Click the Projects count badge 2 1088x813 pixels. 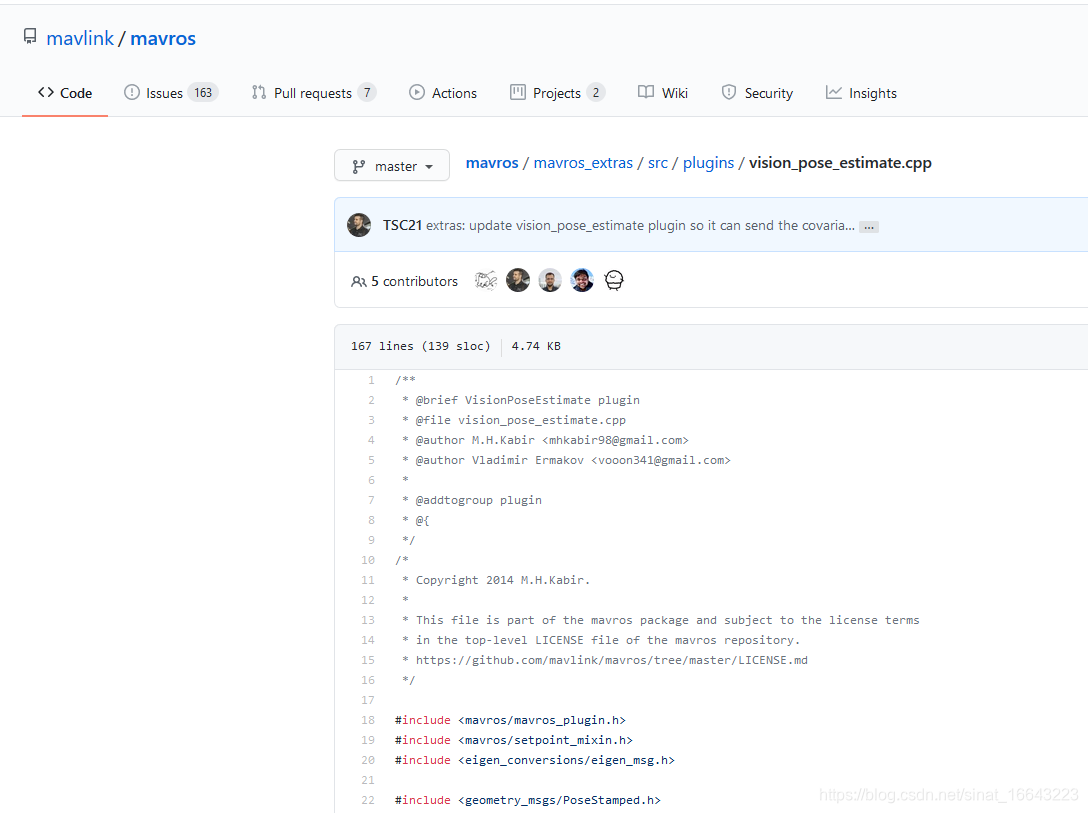(596, 93)
